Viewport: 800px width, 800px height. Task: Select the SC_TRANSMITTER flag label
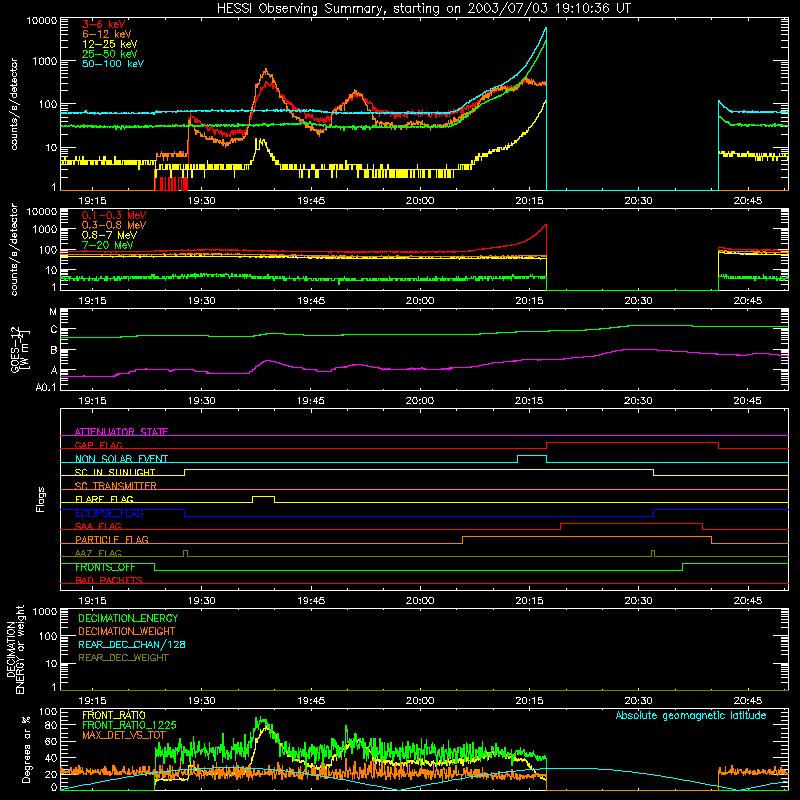(116, 486)
